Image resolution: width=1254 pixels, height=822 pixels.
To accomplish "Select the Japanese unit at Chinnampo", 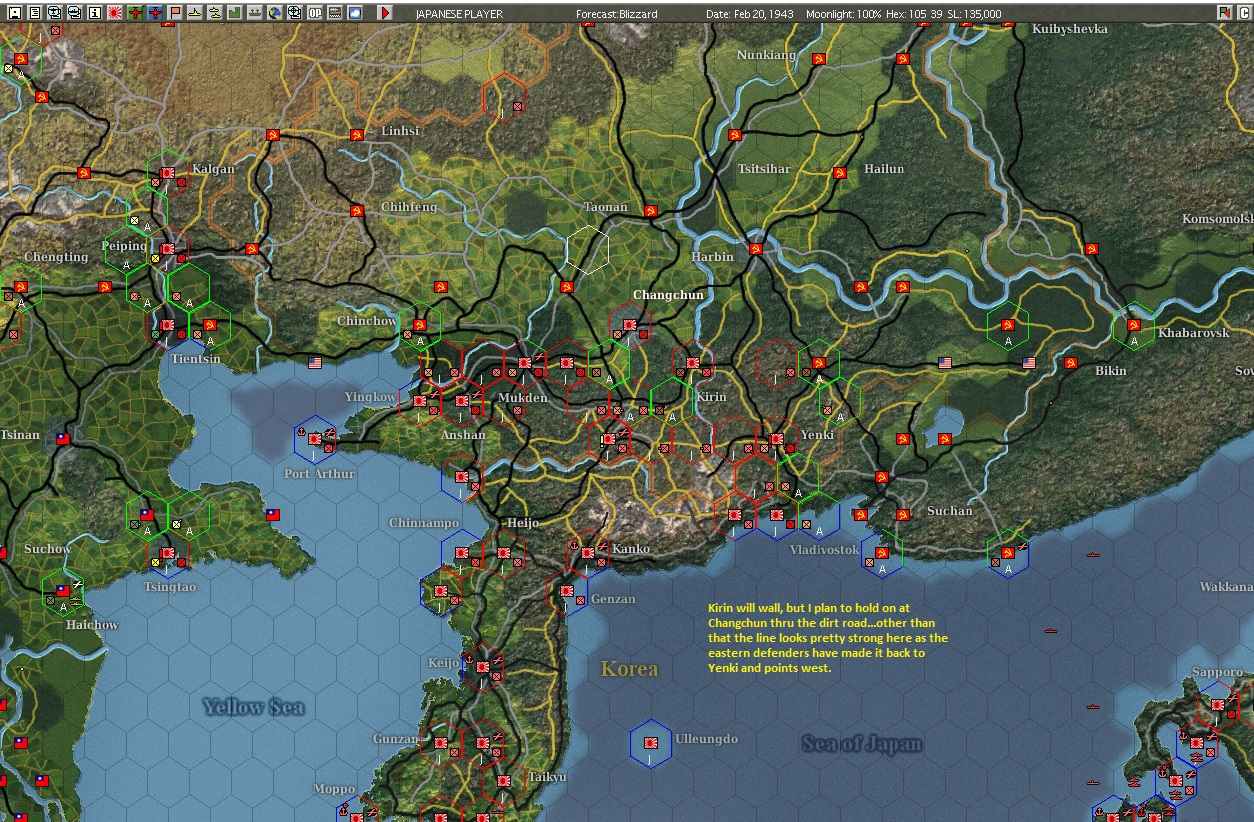I will point(462,552).
